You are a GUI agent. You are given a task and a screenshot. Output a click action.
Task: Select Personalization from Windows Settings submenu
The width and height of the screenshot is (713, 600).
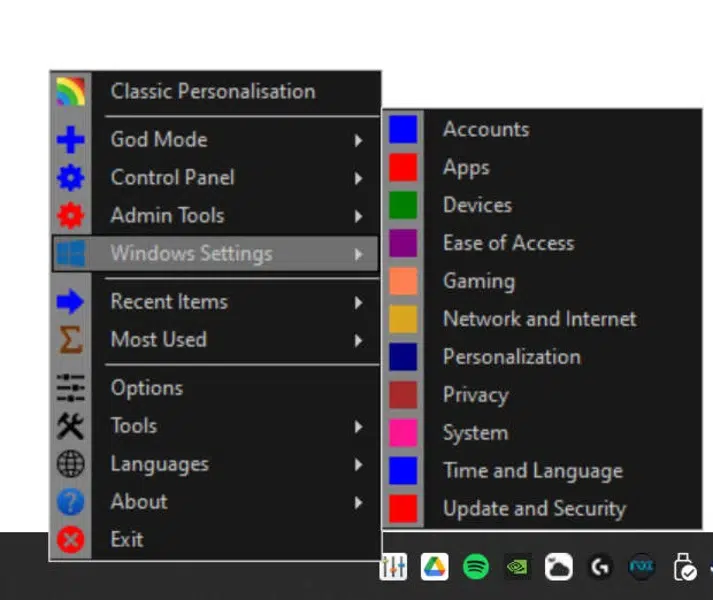tap(511, 357)
